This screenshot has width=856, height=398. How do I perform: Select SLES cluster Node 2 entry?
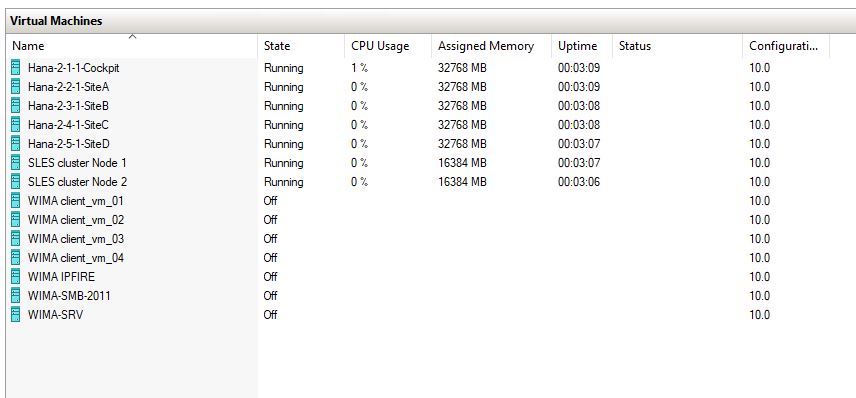point(78,182)
